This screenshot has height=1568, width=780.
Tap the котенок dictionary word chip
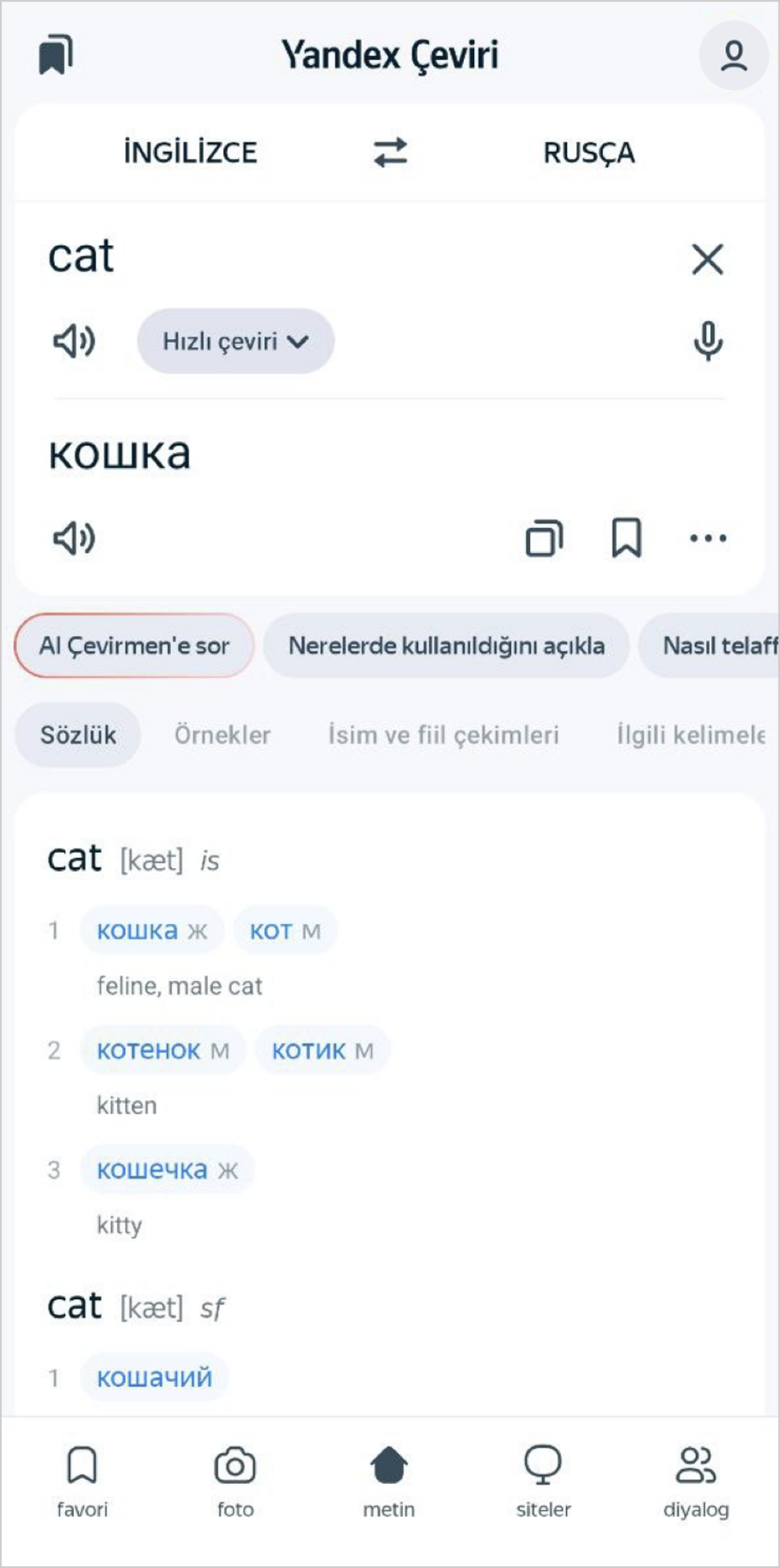(x=149, y=1051)
